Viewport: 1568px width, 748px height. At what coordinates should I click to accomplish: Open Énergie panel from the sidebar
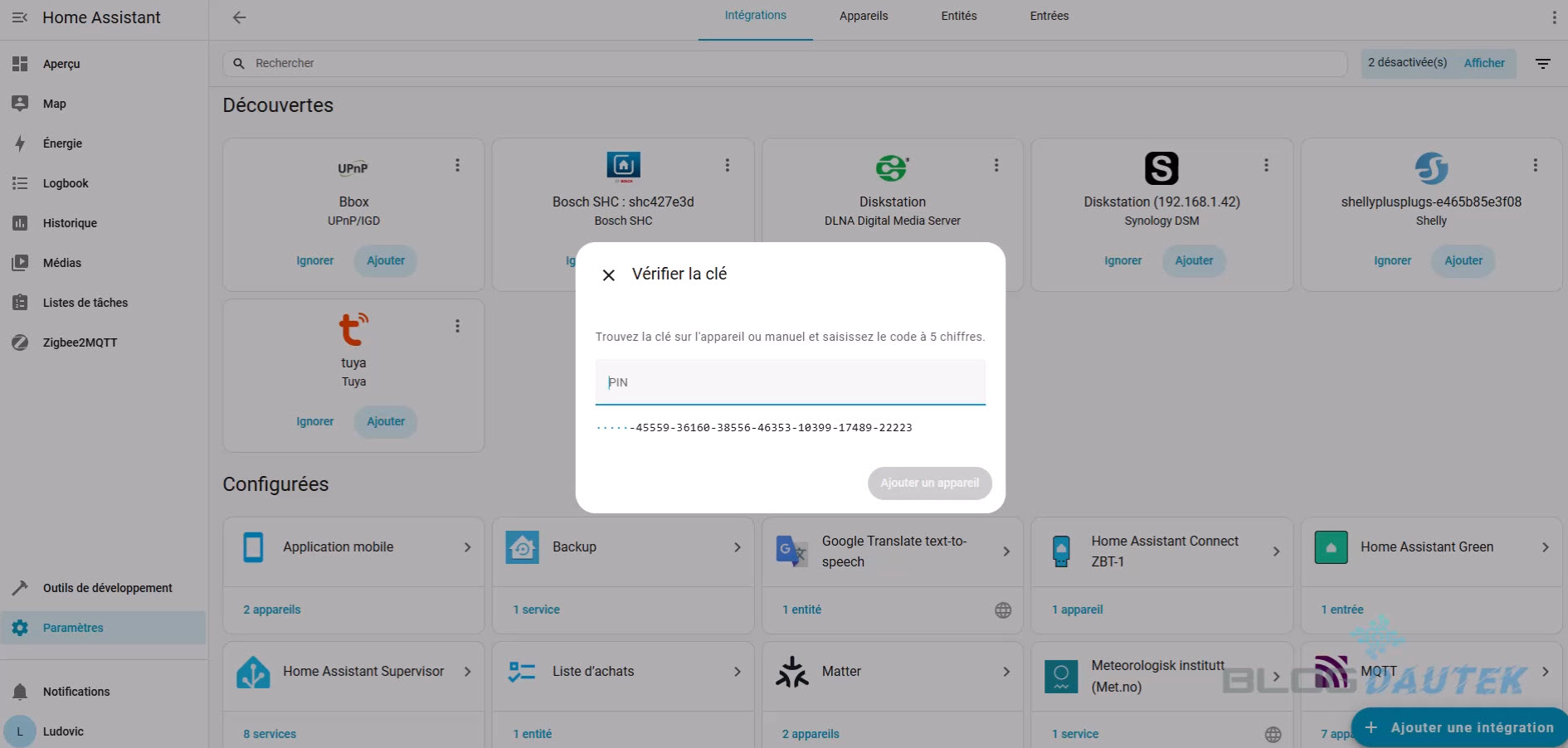point(62,143)
